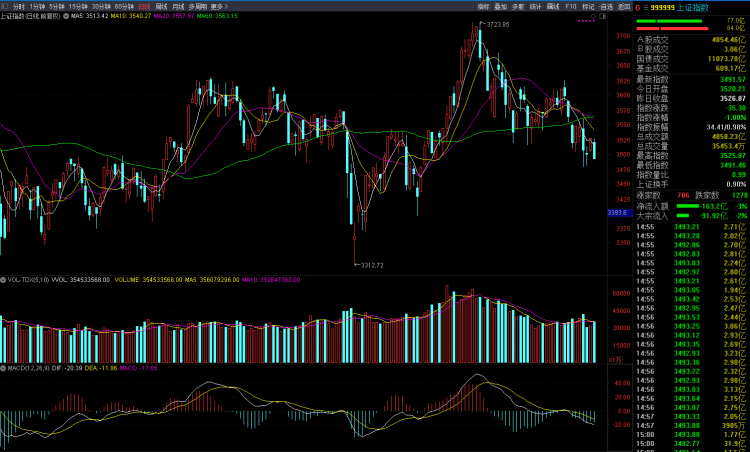Click -自选 to remove from watchlist
The image size is (750, 452).
(x=606, y=7)
